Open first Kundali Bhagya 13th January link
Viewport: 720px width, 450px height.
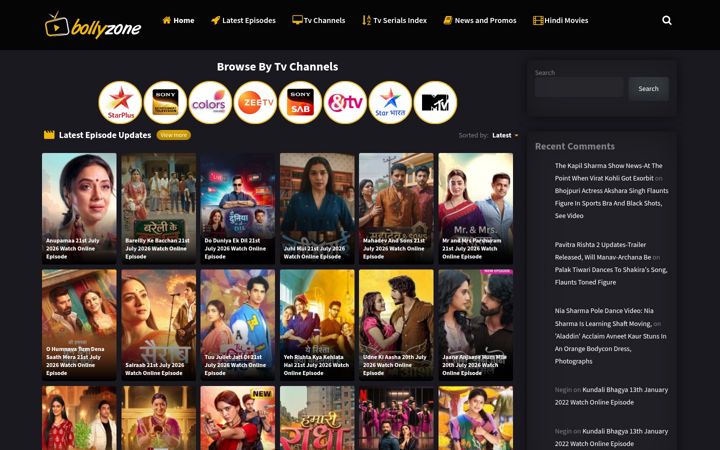(611, 396)
